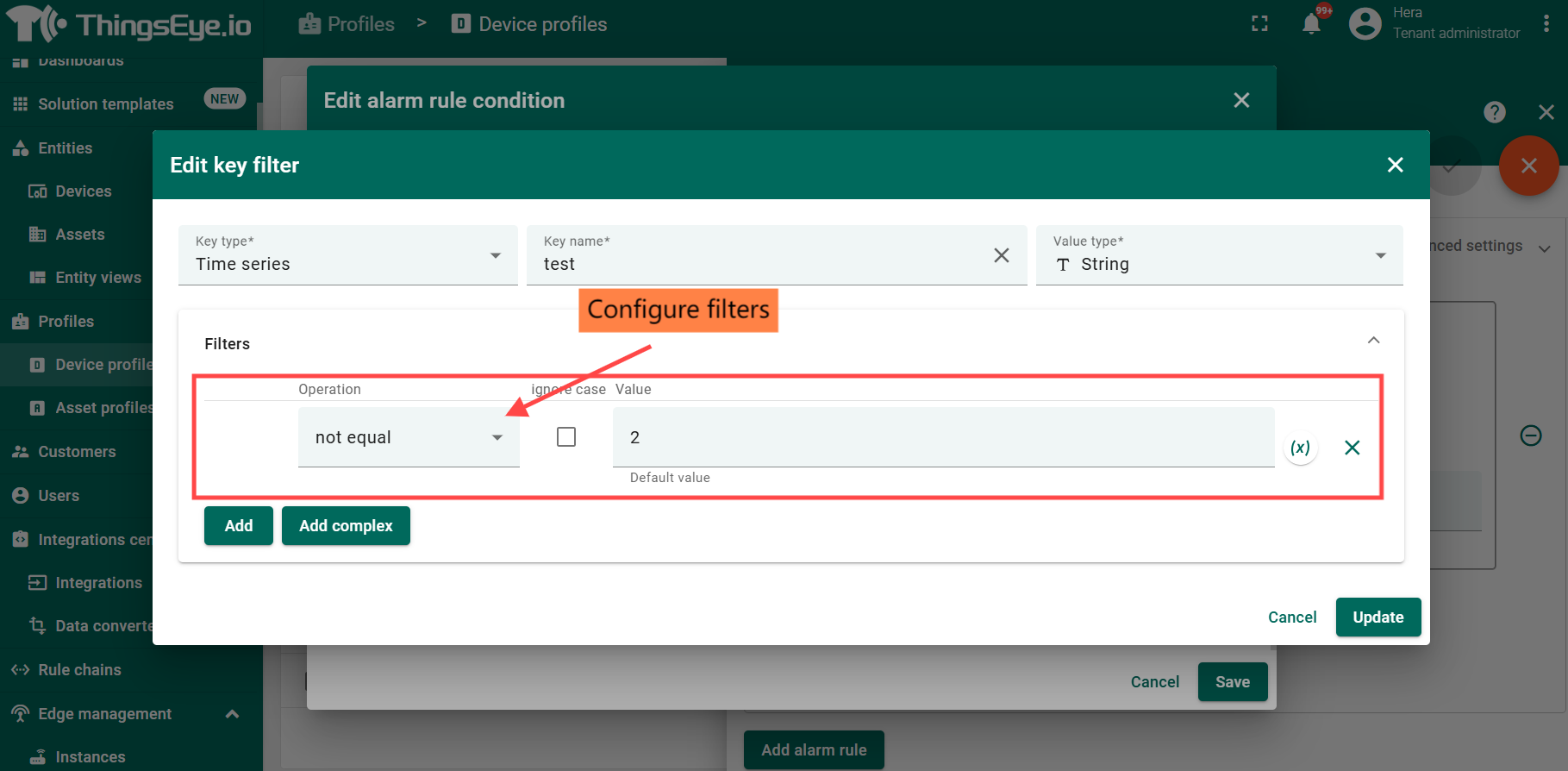Close the Edit key filter dialog
The image size is (1568, 771).
(1395, 165)
